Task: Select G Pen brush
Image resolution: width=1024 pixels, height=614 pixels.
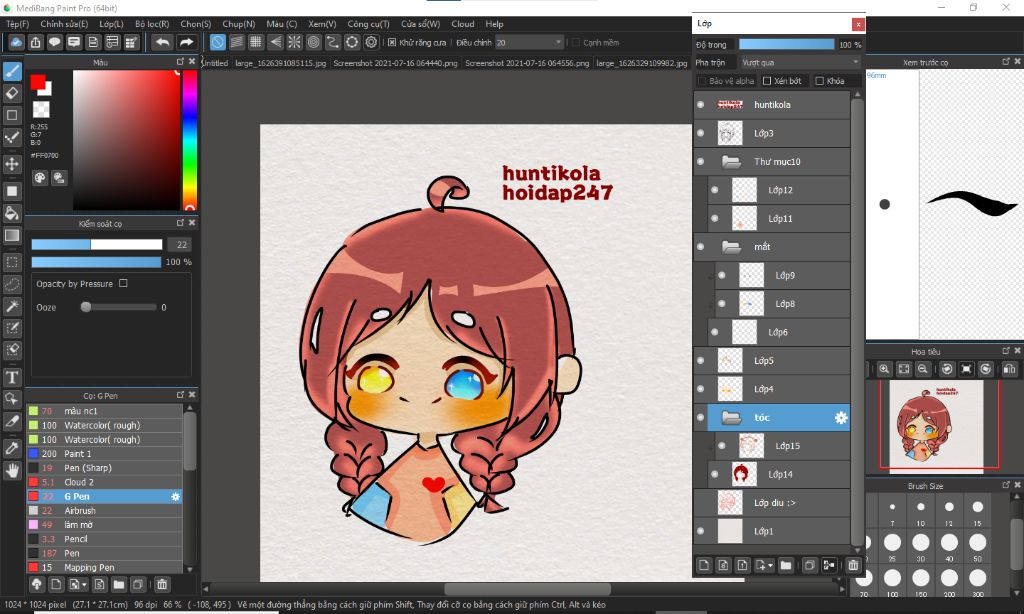Action: (x=104, y=496)
